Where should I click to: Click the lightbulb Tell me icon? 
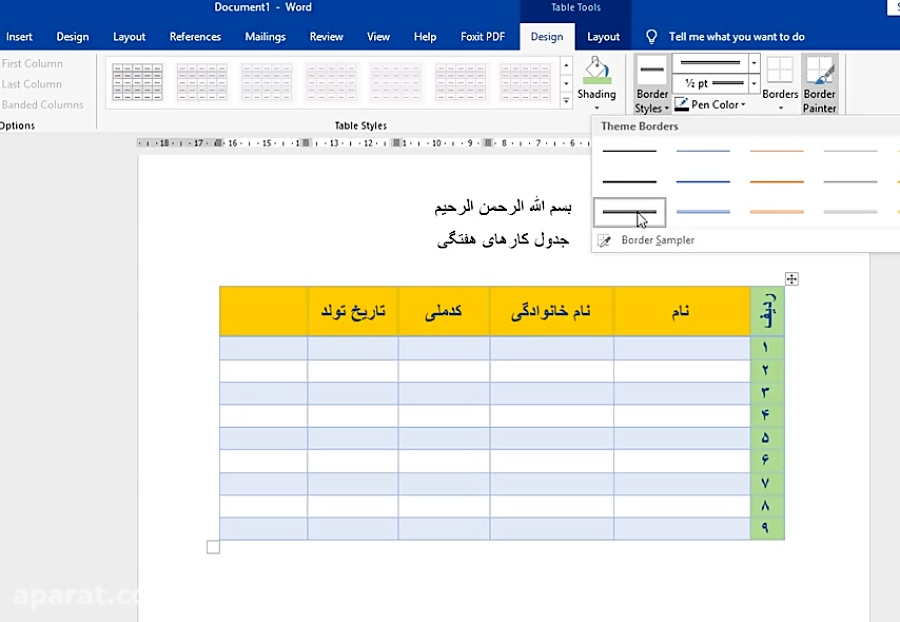[651, 37]
